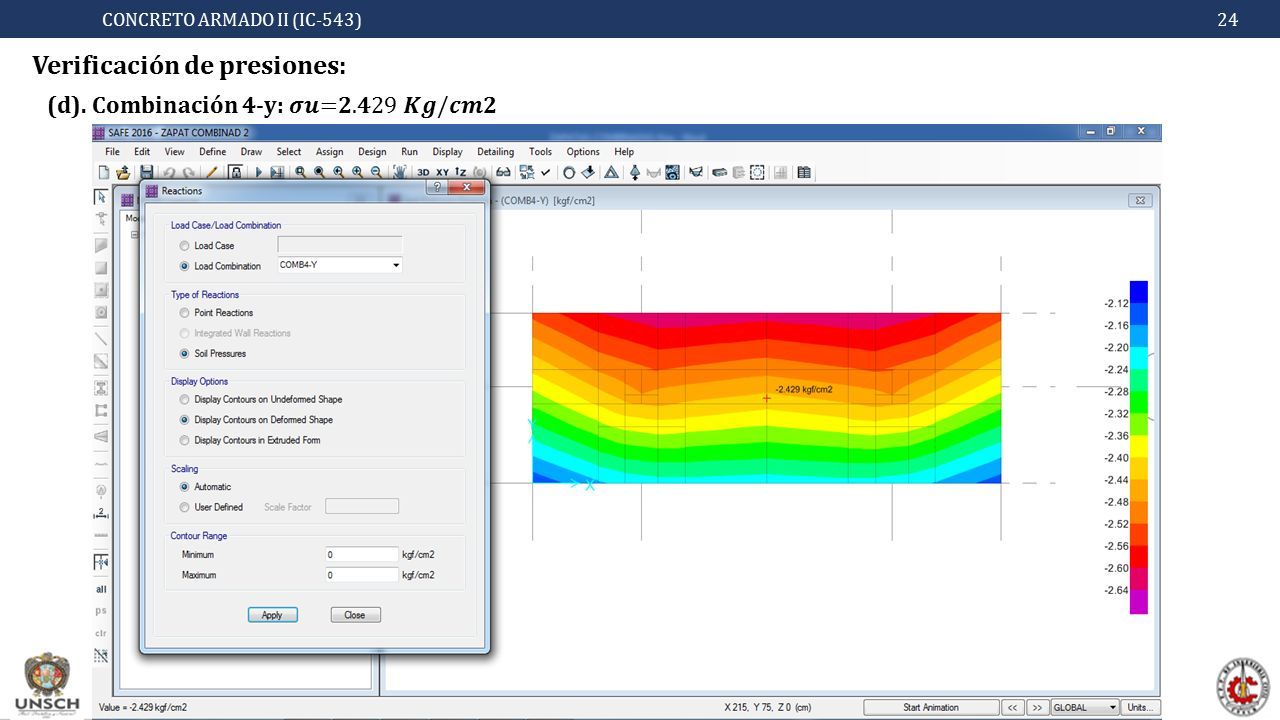Click the 'Value = -2.429 kgf/cm2' status text
Image resolution: width=1280 pixels, height=720 pixels.
(143, 707)
